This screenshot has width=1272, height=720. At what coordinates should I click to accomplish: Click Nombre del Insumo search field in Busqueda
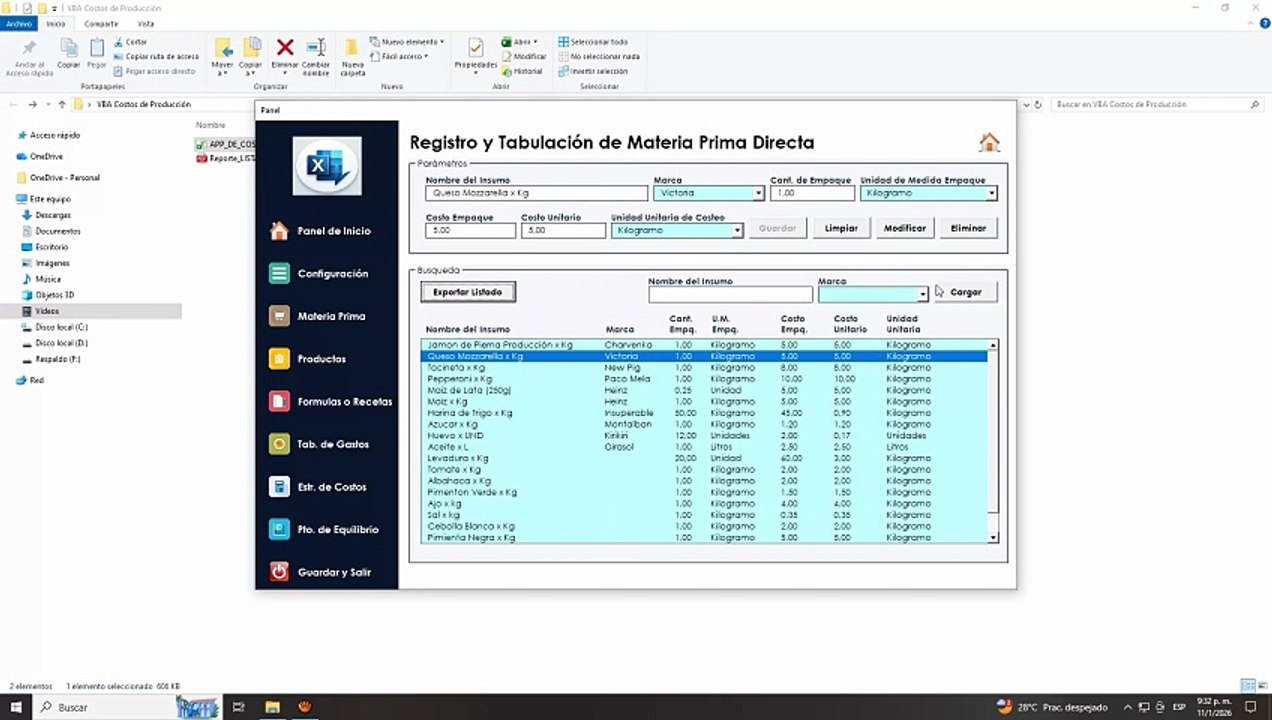point(730,294)
